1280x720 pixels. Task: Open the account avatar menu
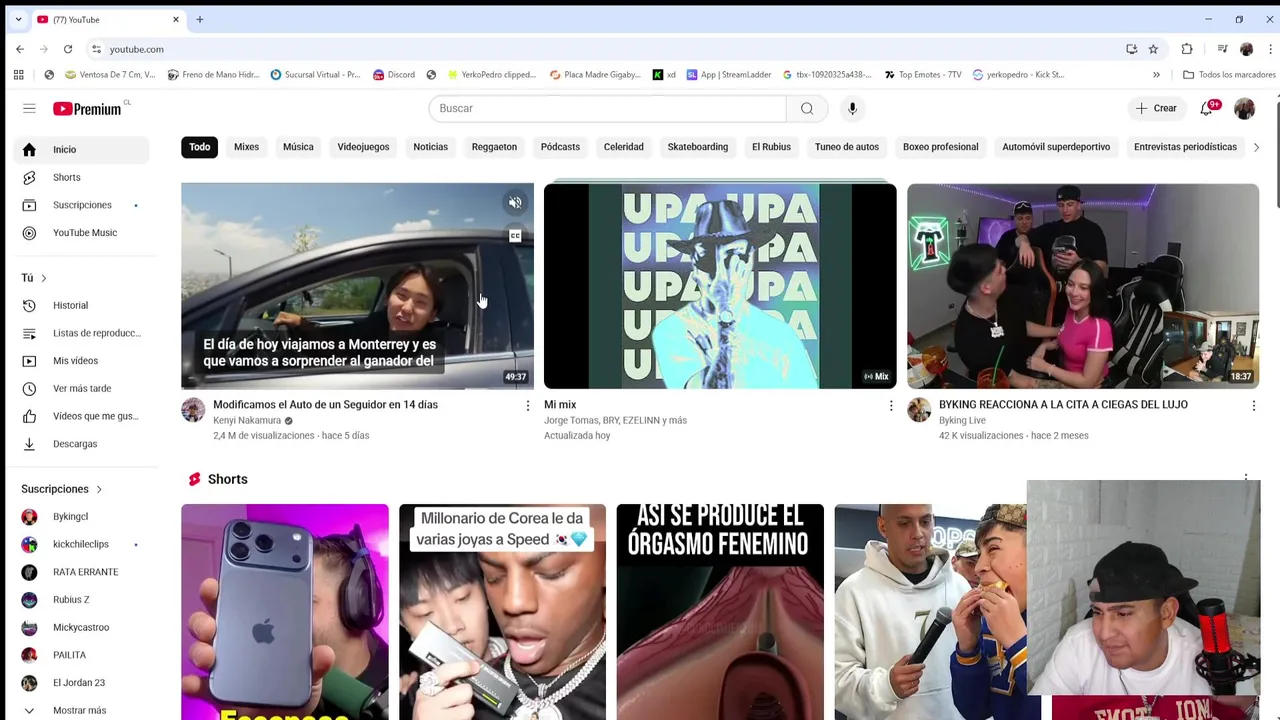click(1244, 108)
